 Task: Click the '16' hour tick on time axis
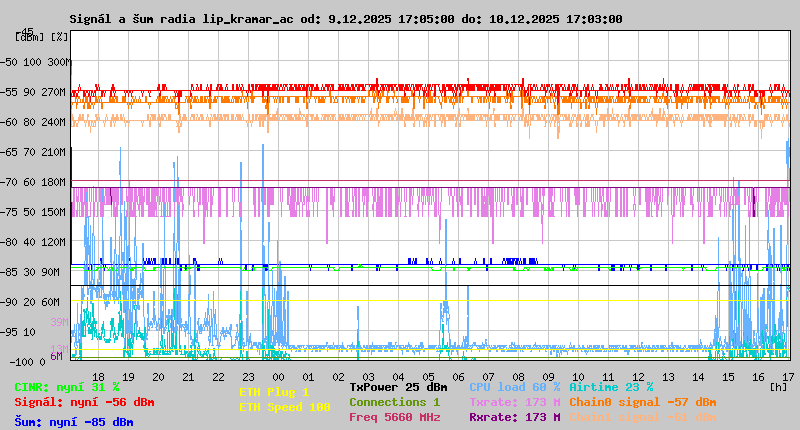(x=759, y=377)
